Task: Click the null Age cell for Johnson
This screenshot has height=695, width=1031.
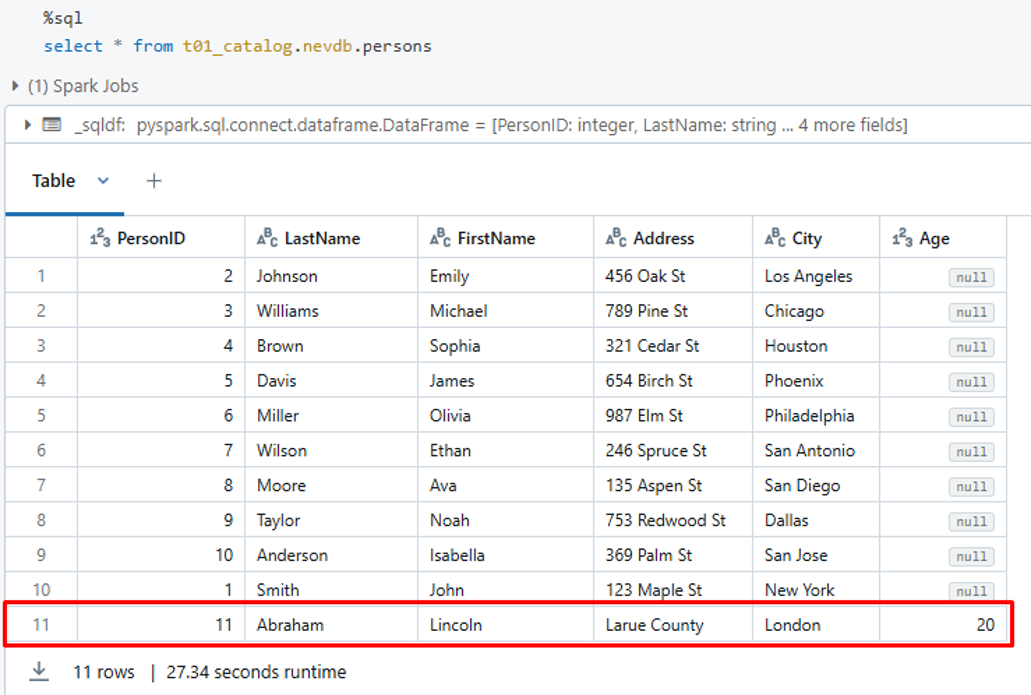Action: (971, 277)
